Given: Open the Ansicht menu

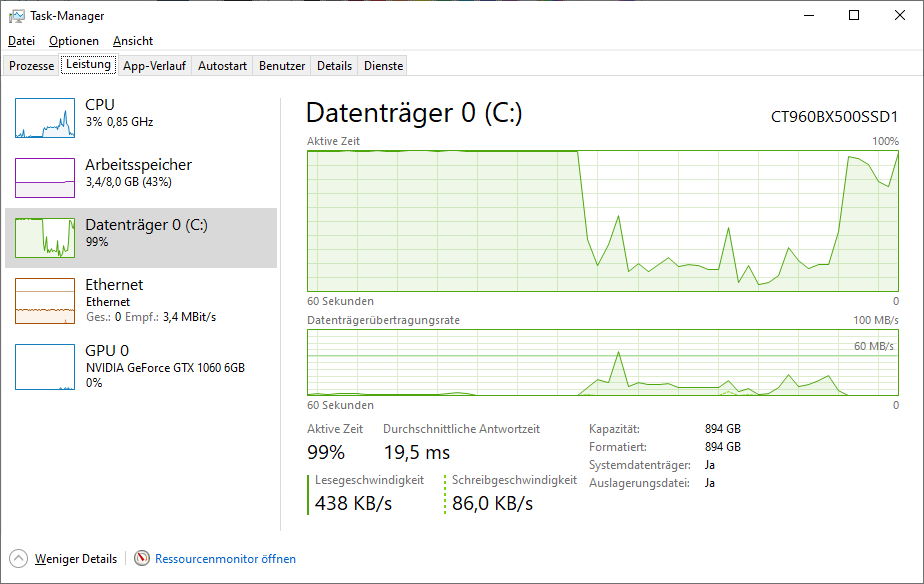Looking at the screenshot, I should coord(133,41).
